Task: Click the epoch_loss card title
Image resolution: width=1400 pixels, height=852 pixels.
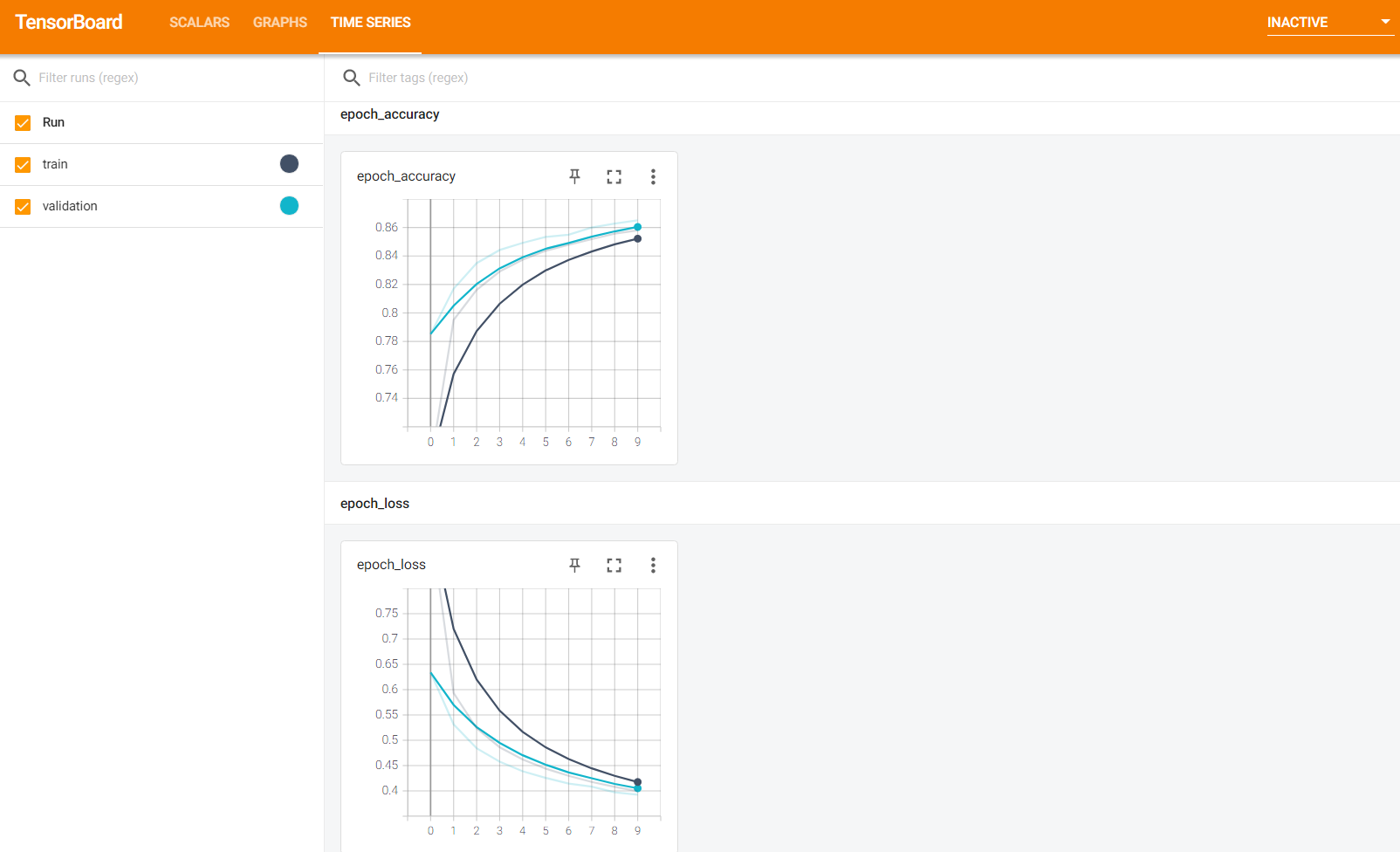Action: [391, 565]
